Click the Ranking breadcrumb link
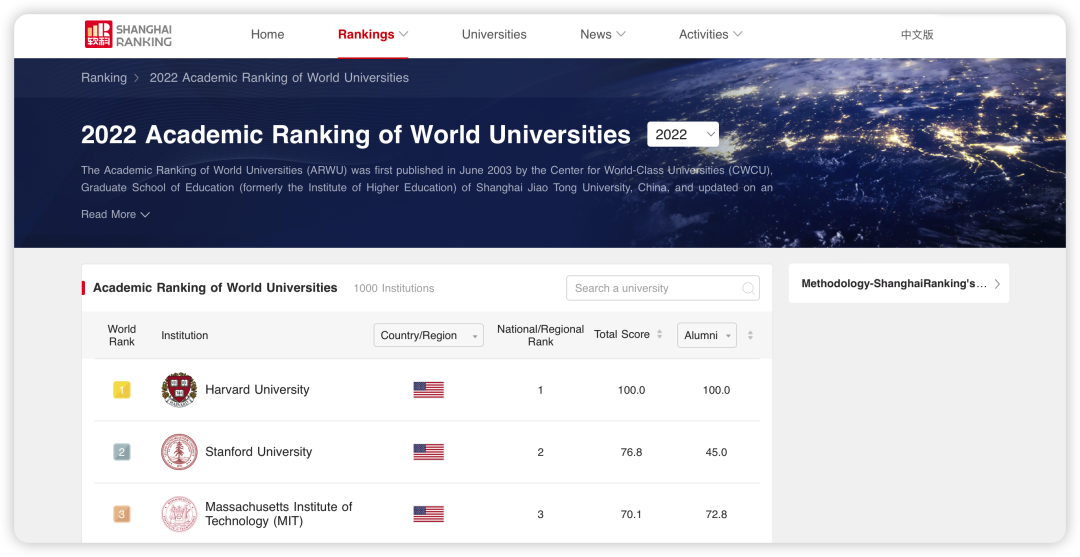This screenshot has height=557, width=1080. point(104,78)
